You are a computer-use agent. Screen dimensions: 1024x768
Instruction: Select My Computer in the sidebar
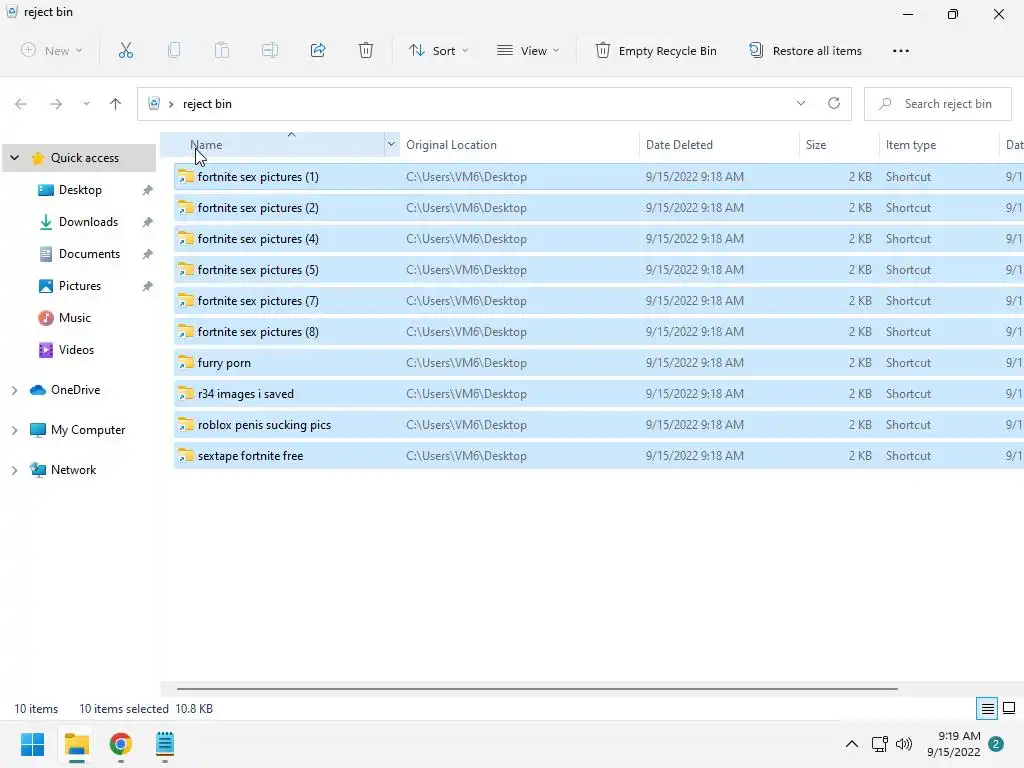88,430
